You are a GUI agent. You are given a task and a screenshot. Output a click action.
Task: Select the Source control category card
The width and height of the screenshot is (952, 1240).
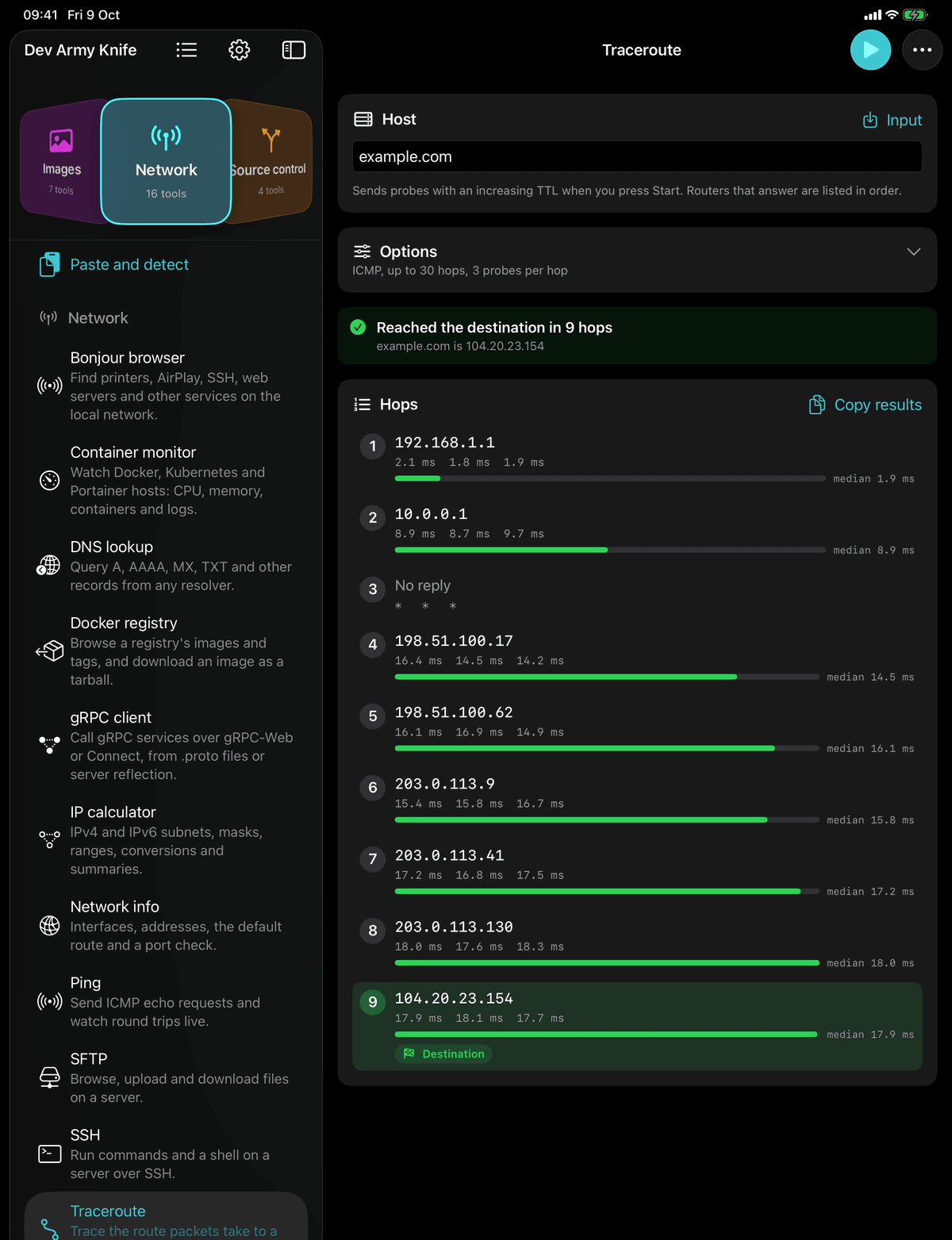click(x=271, y=162)
